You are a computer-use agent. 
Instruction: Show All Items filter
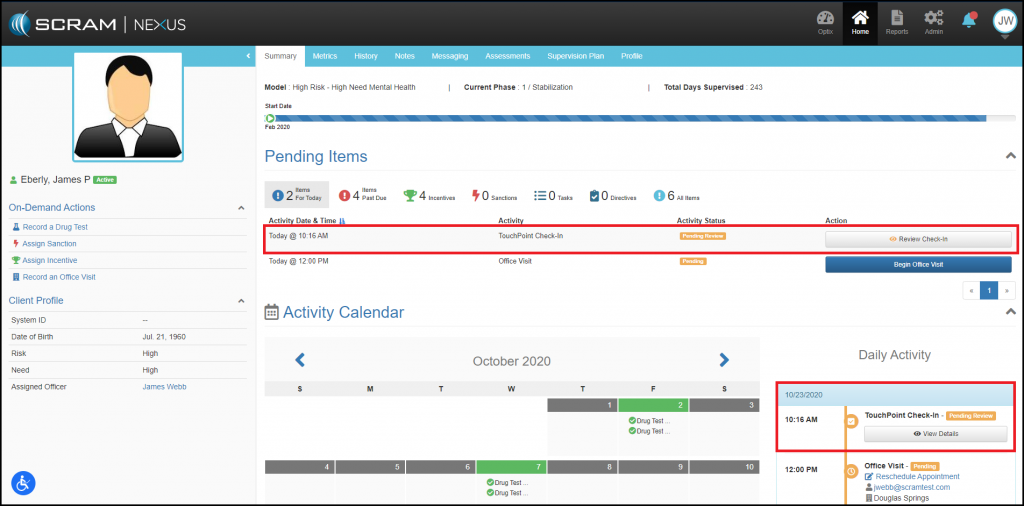pos(677,196)
